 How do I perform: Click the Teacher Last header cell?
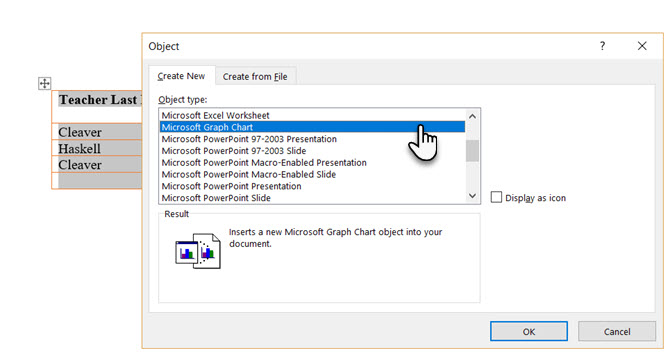click(97, 106)
